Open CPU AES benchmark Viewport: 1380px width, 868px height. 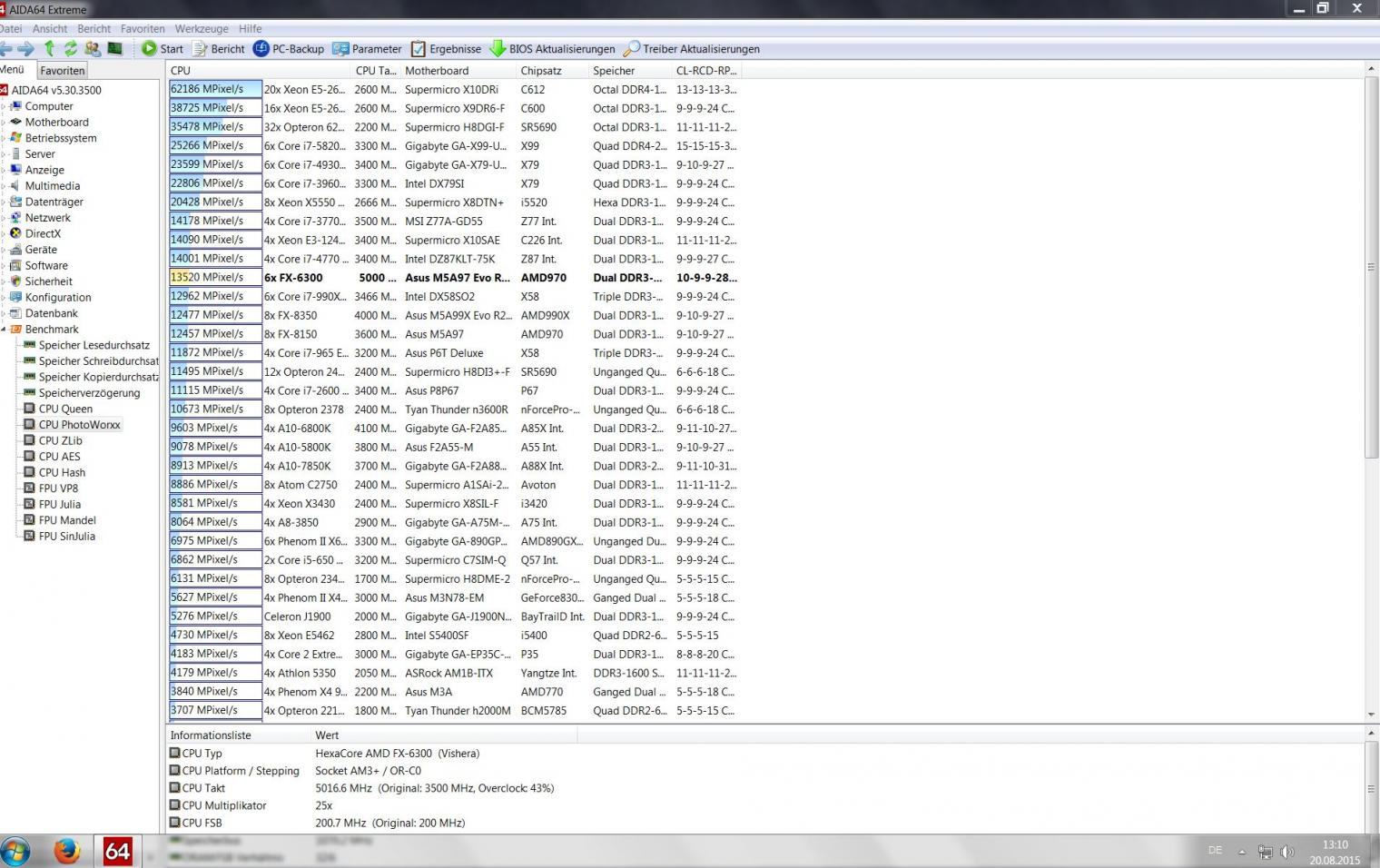coord(59,457)
